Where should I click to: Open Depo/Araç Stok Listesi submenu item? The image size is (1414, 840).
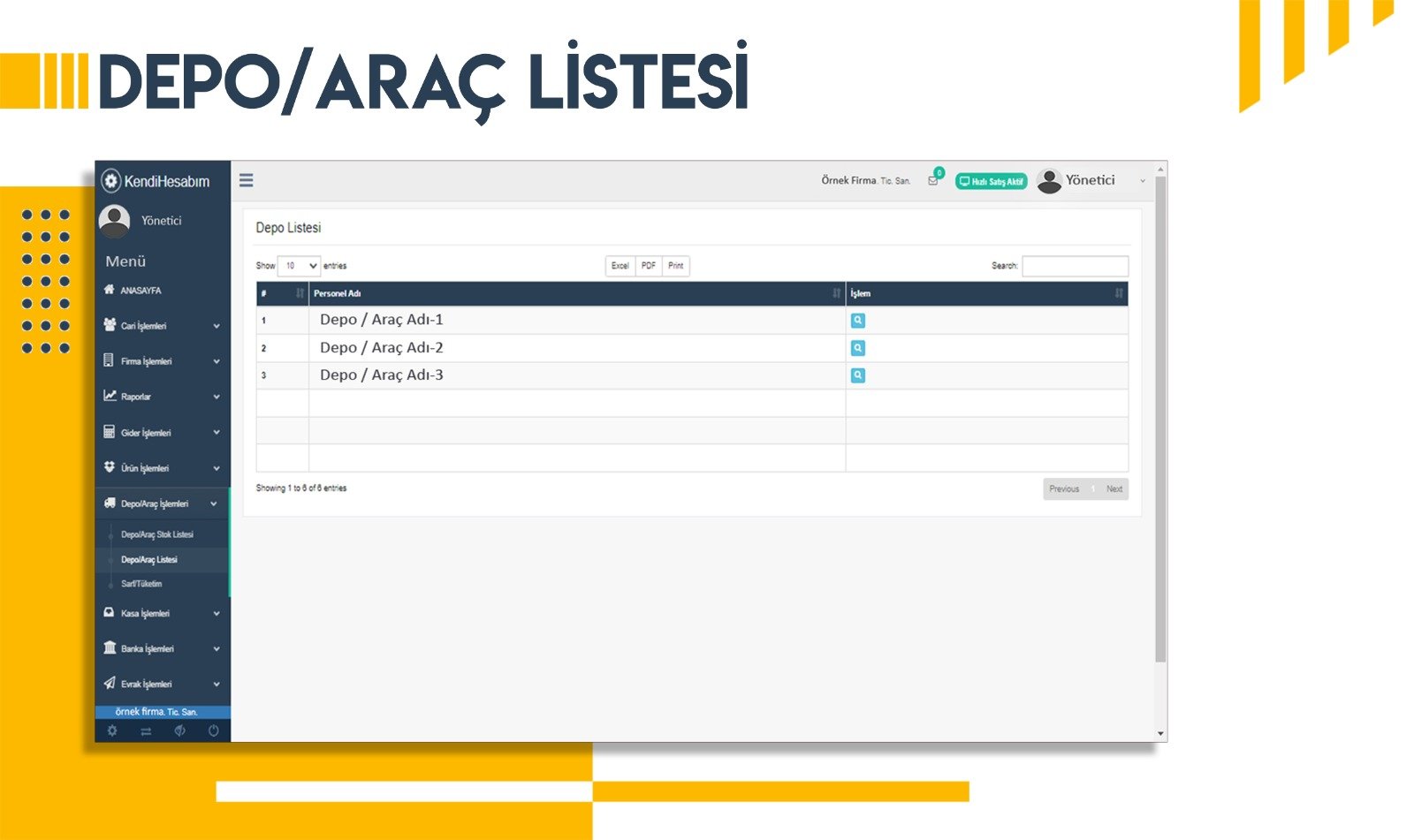point(157,534)
